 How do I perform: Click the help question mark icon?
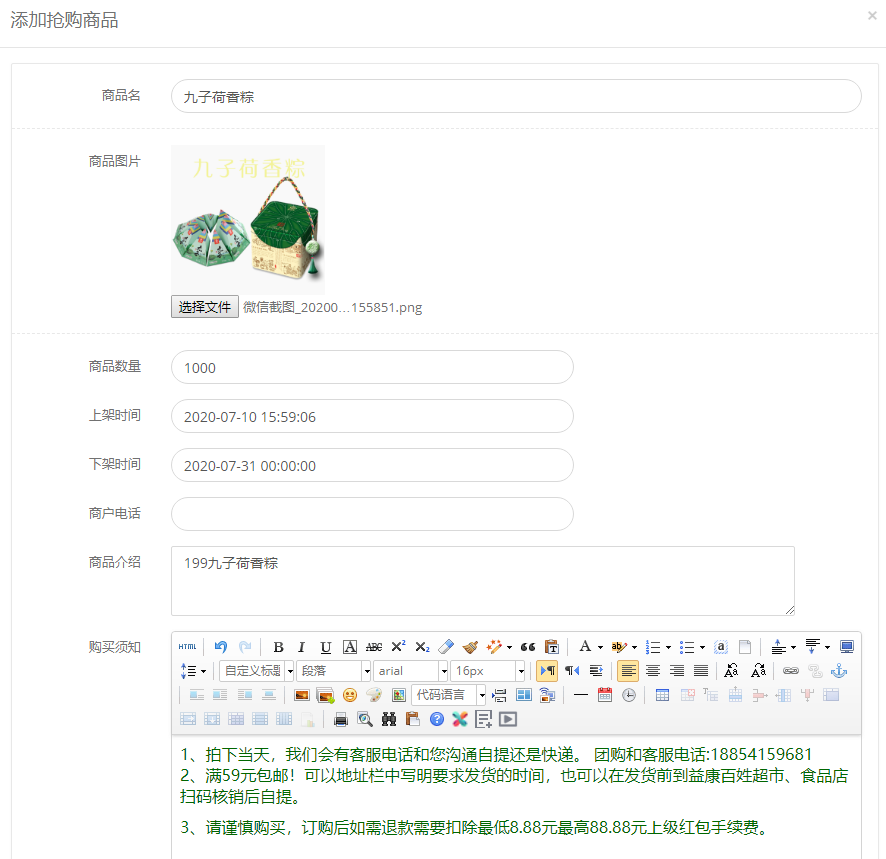pos(437,719)
